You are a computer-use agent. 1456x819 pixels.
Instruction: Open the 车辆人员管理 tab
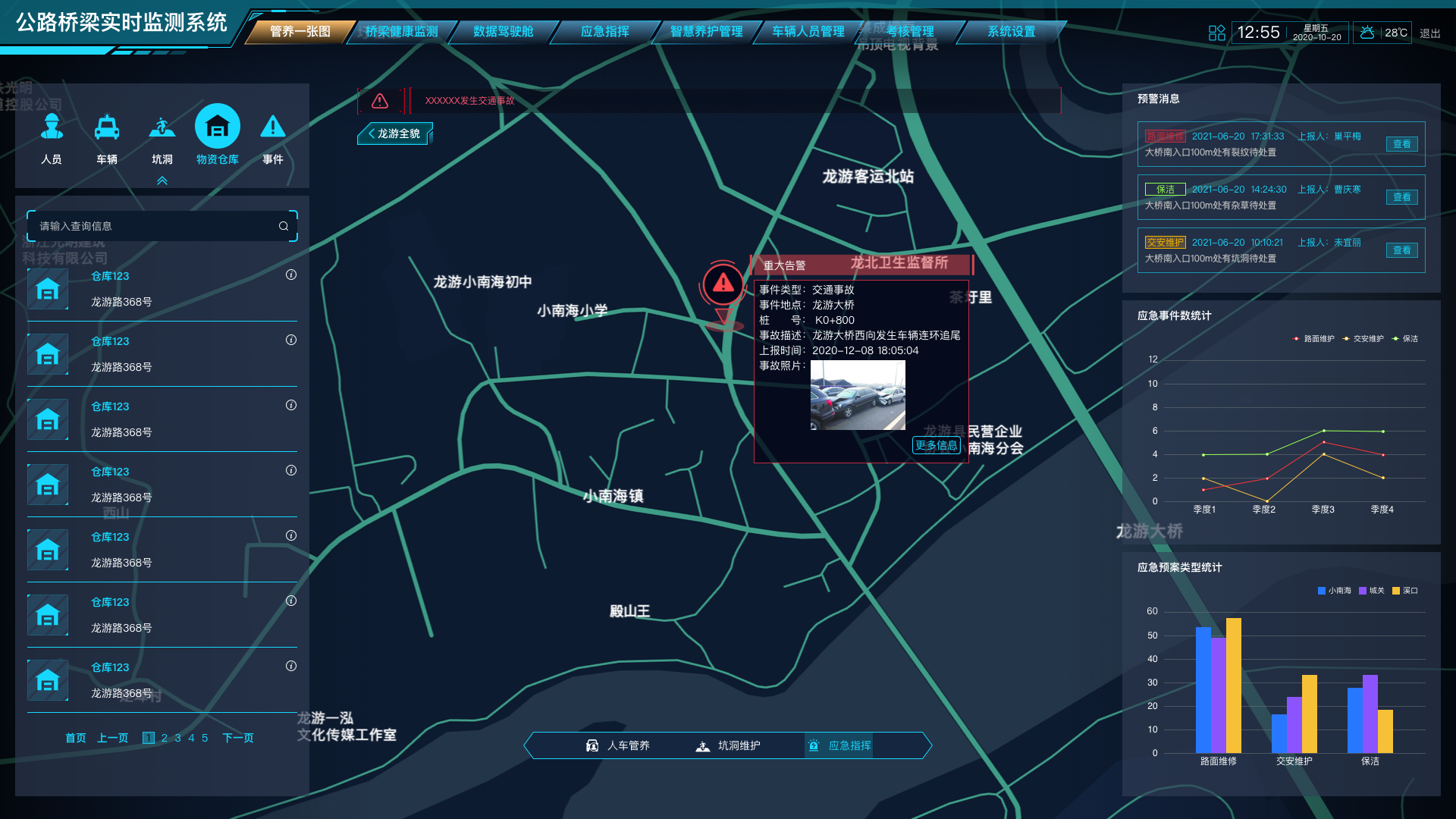pos(808,32)
